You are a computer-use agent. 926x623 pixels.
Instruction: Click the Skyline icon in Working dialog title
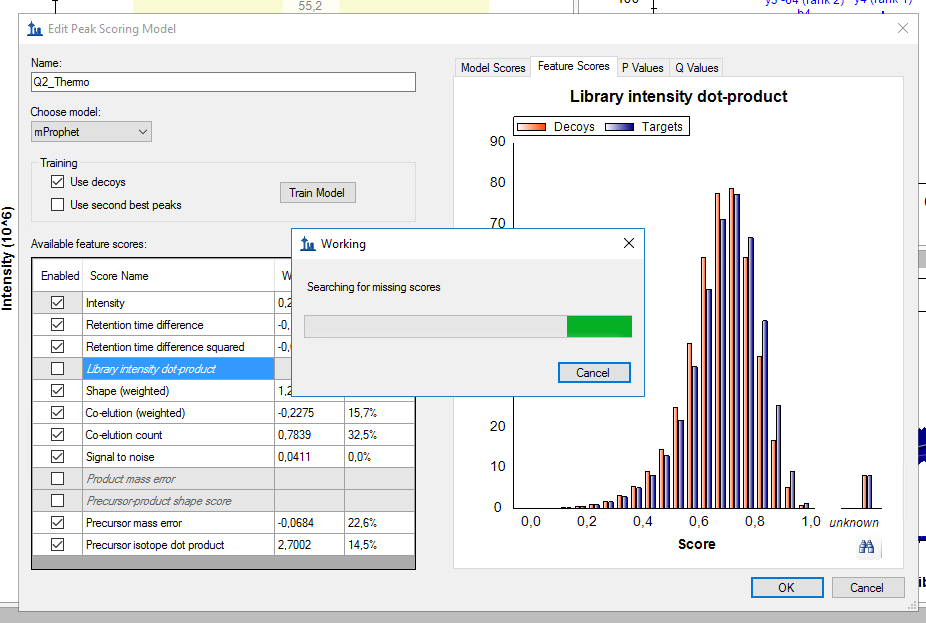pos(308,243)
